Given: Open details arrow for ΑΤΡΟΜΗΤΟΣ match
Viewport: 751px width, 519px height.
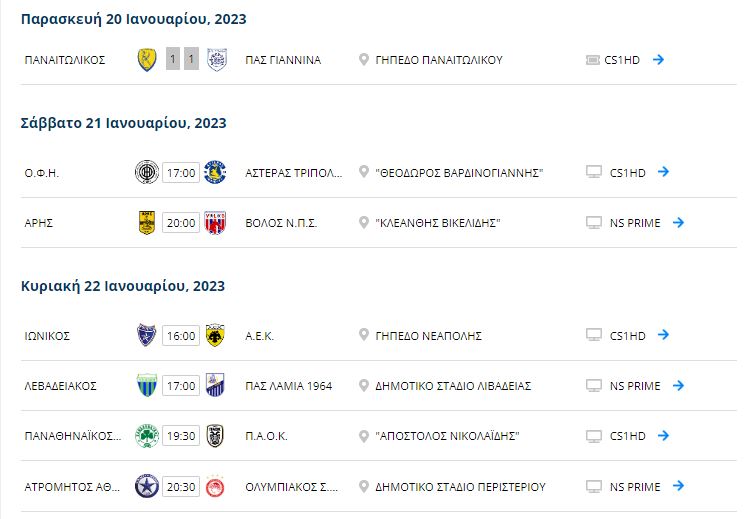Looking at the screenshot, I should pos(678,487).
